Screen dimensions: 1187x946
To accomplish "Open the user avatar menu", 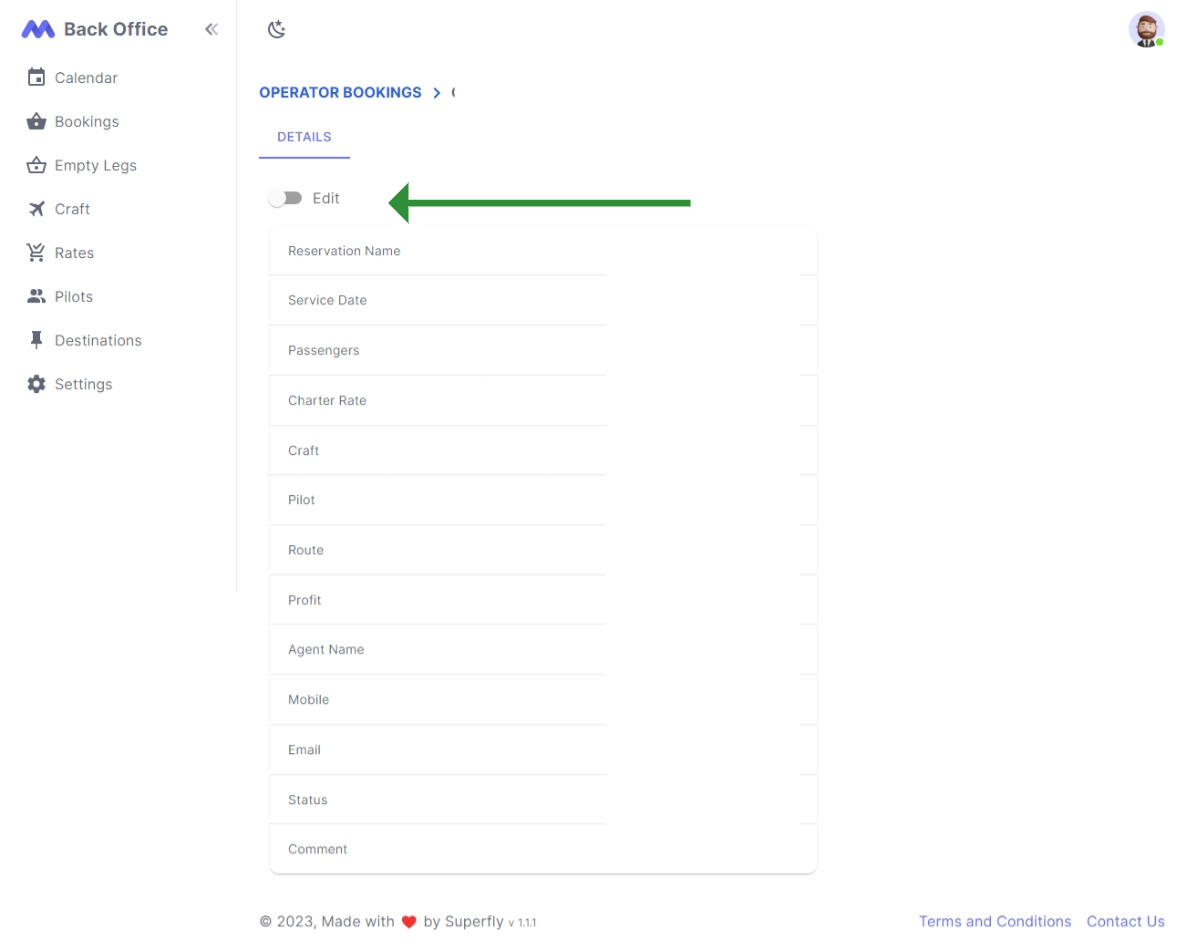I will [1146, 30].
